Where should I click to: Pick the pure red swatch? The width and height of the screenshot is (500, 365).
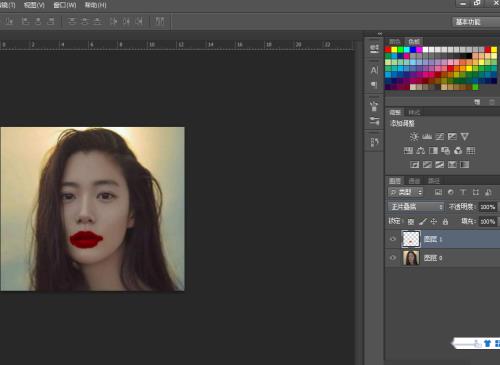[388, 50]
